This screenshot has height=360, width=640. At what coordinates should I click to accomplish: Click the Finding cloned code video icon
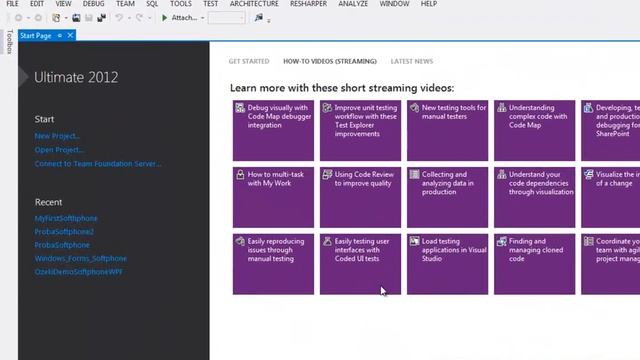click(502, 241)
